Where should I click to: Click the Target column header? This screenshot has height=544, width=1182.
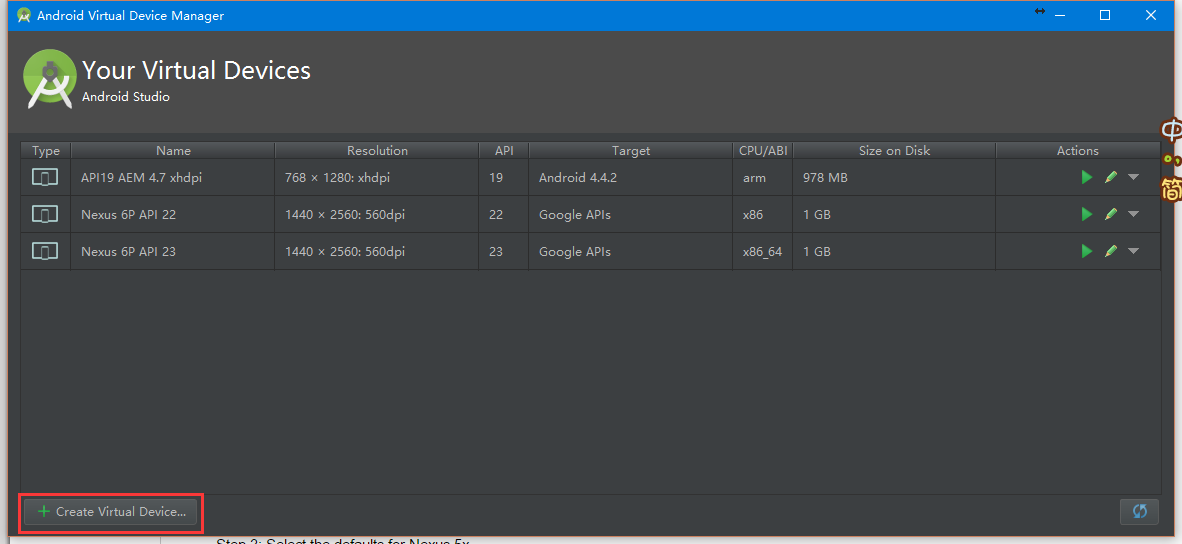631,151
